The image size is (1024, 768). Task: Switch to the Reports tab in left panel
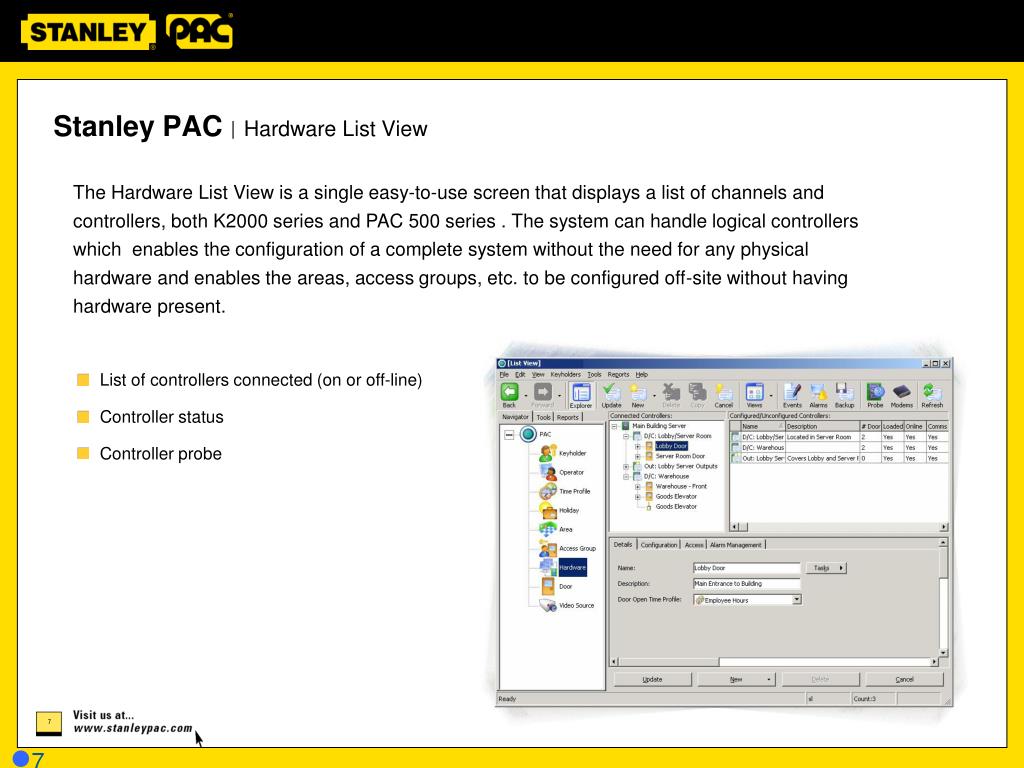pos(568,417)
